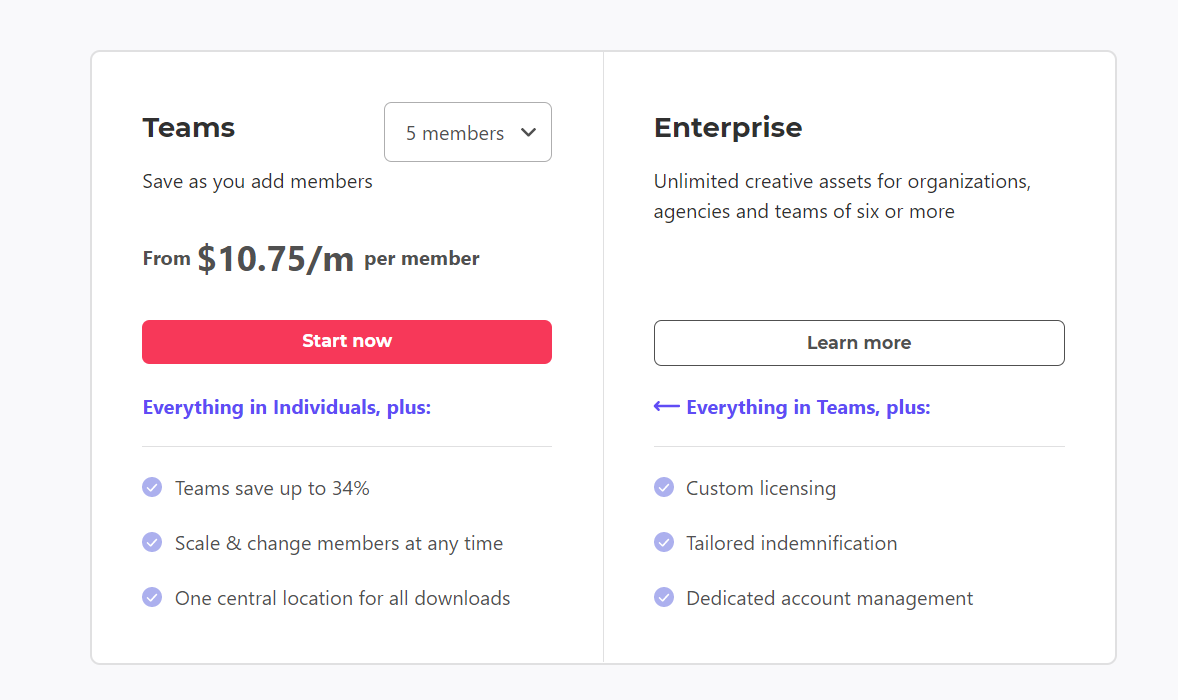Screen dimensions: 1178x700
Task: Click checkmark icon next to Custom licensing
Action: pos(663,487)
